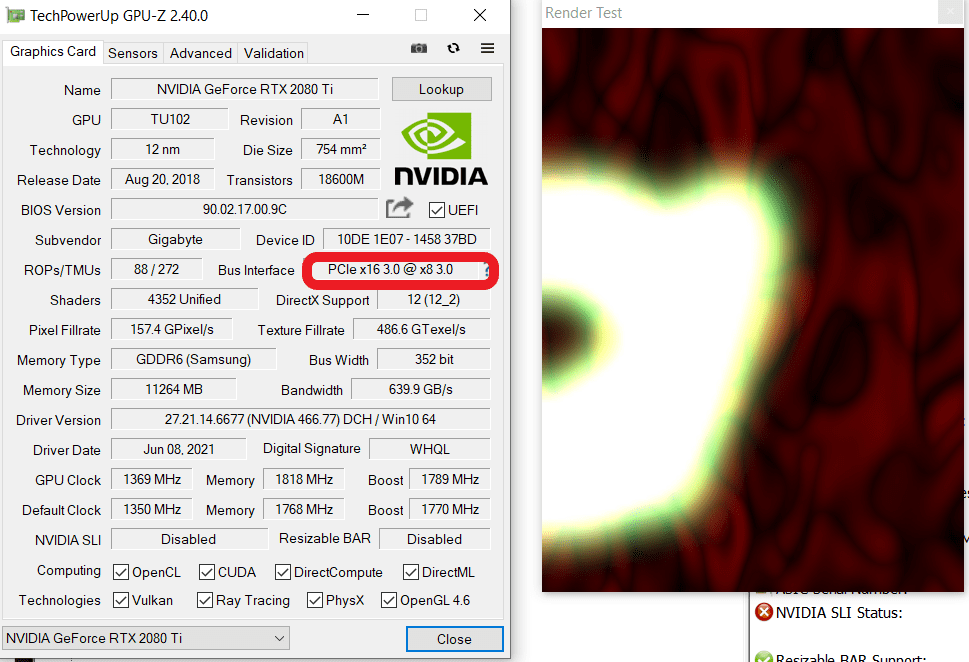Click the Memory Type value GDDR6 (Samsung)
Screen dimensions: 969x662
193,359
